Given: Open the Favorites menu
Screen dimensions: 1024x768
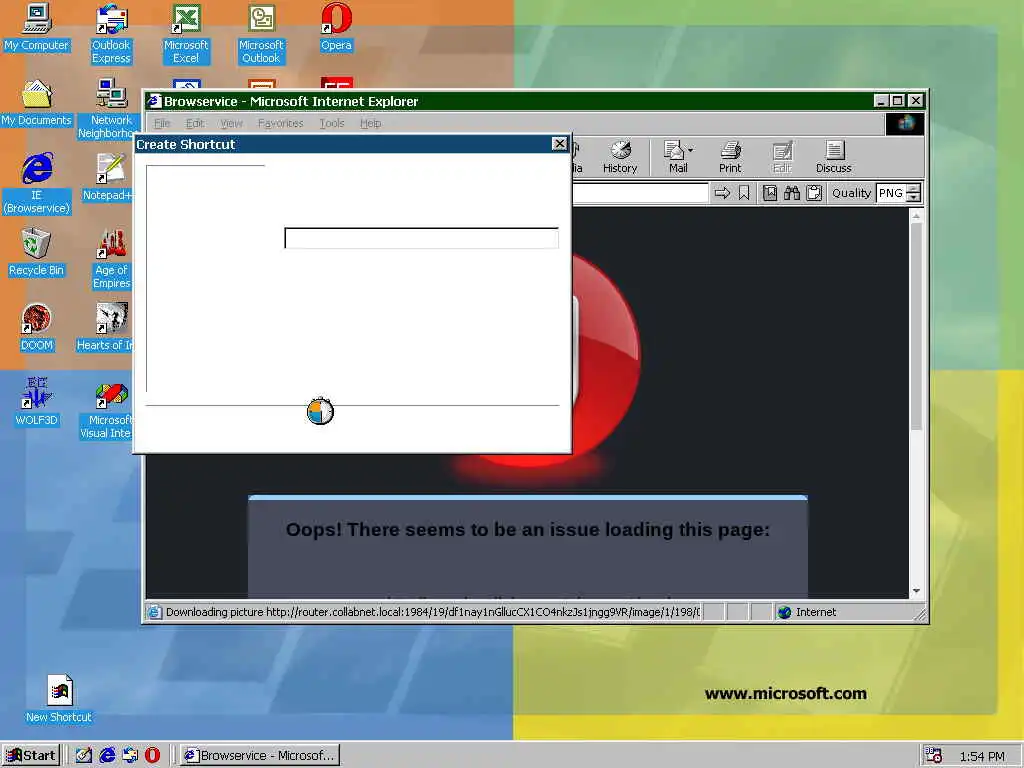Looking at the screenshot, I should tap(280, 123).
